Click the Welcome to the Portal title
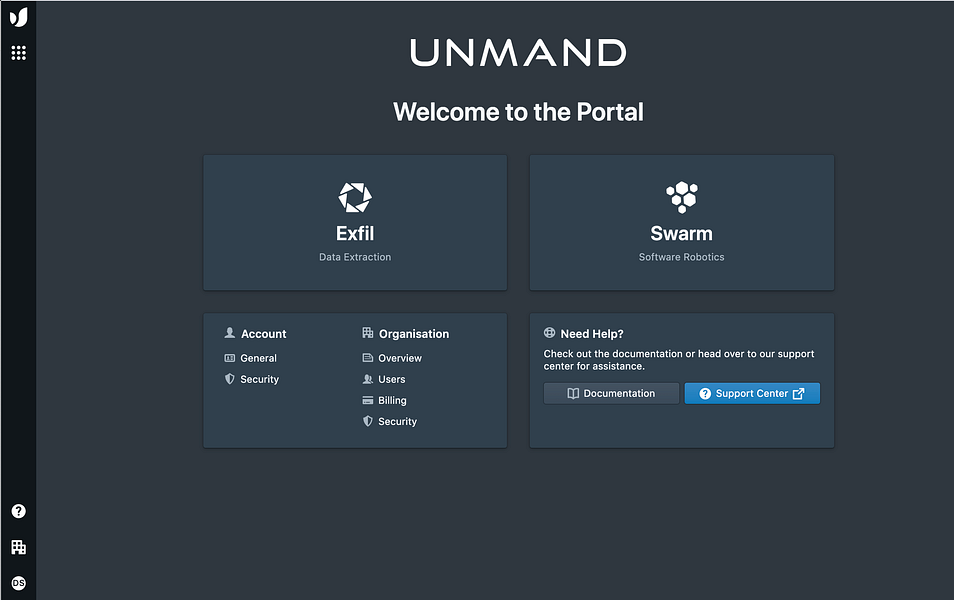The height and width of the screenshot is (600, 954). 518,112
